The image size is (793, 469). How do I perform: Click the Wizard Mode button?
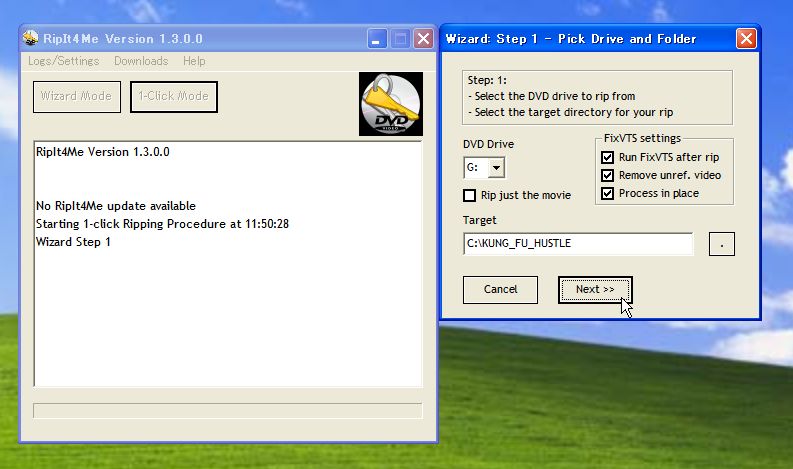click(77, 97)
